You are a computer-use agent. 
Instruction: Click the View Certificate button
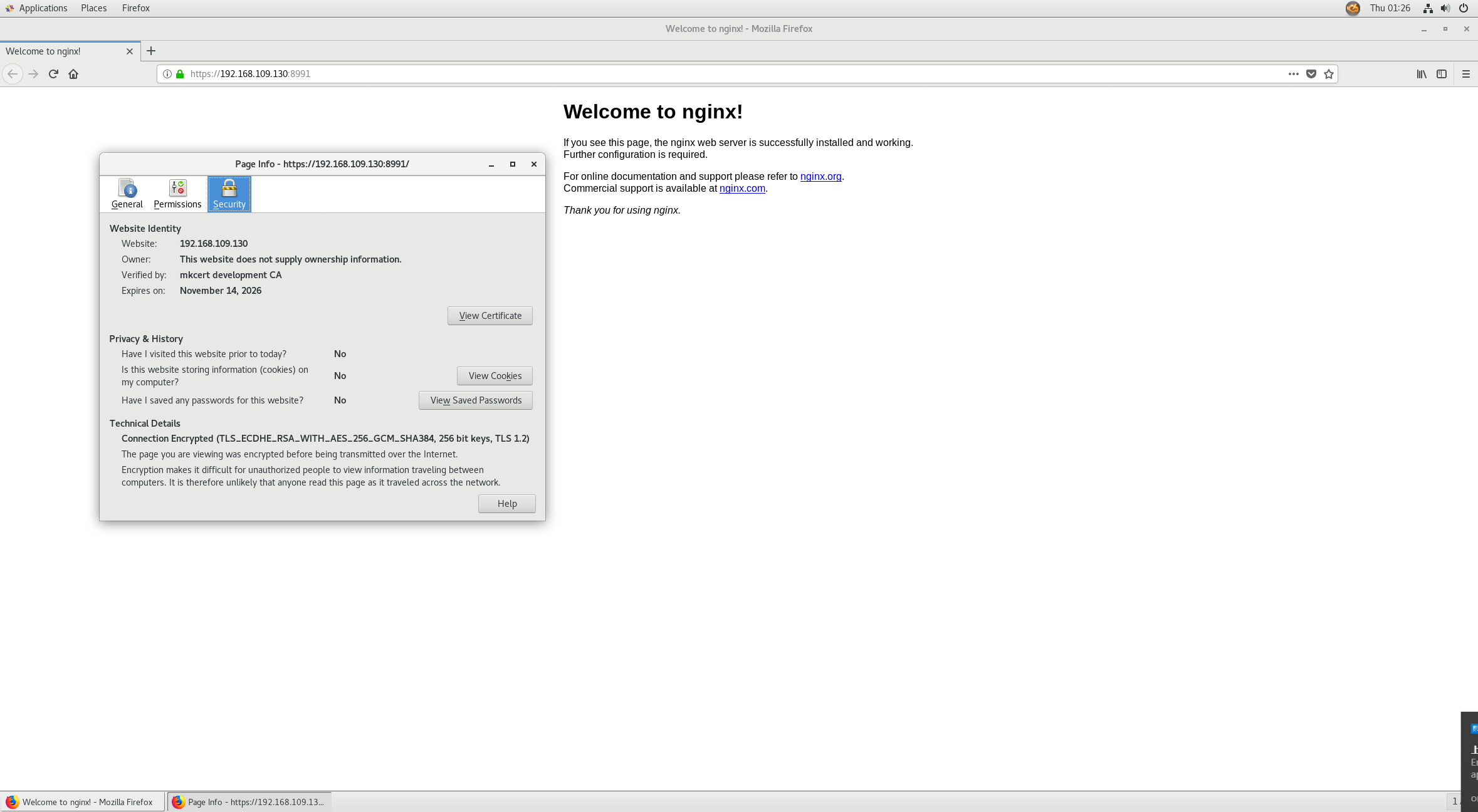[x=490, y=316]
